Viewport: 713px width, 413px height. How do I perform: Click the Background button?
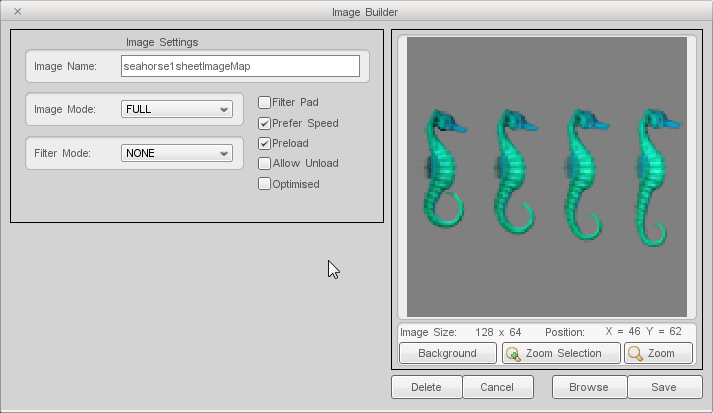[x=447, y=353]
